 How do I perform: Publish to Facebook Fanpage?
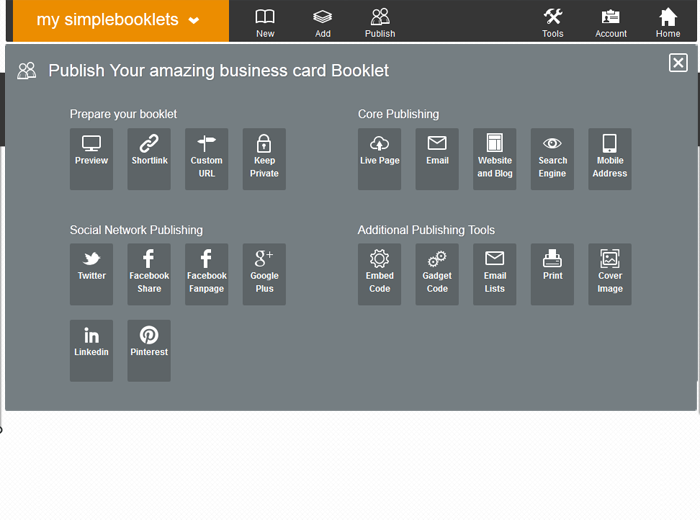tap(207, 274)
